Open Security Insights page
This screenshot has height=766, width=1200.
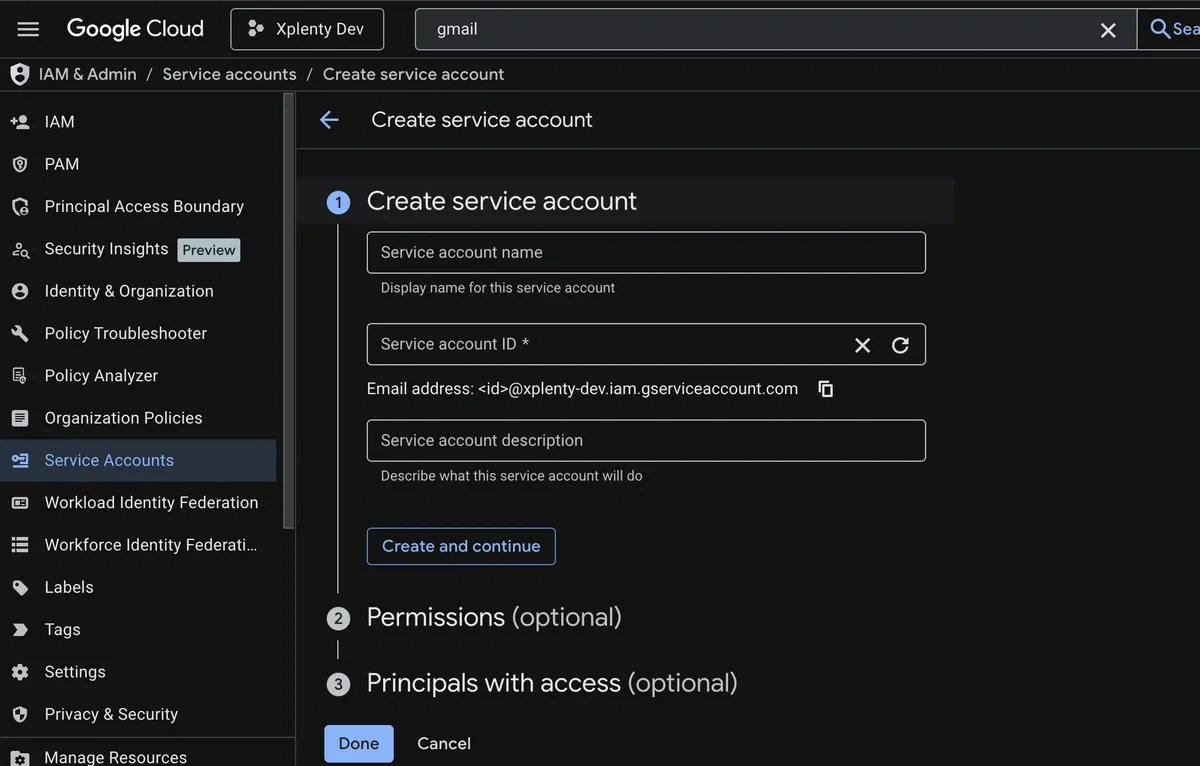[106, 249]
